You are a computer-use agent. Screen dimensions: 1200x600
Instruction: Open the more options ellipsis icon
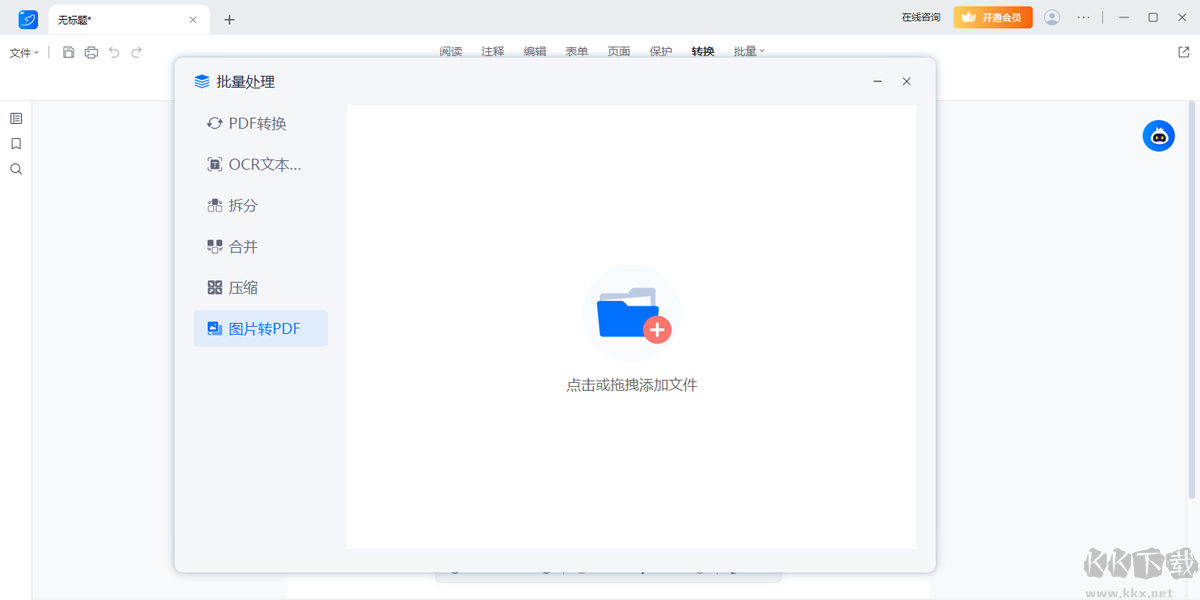[1083, 17]
